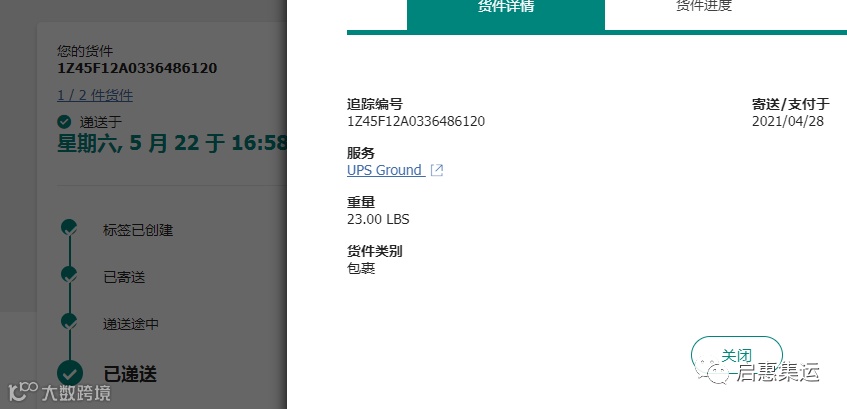Click the large 已递送 checkmark circle
Screen dimensions: 847x409
(70, 373)
